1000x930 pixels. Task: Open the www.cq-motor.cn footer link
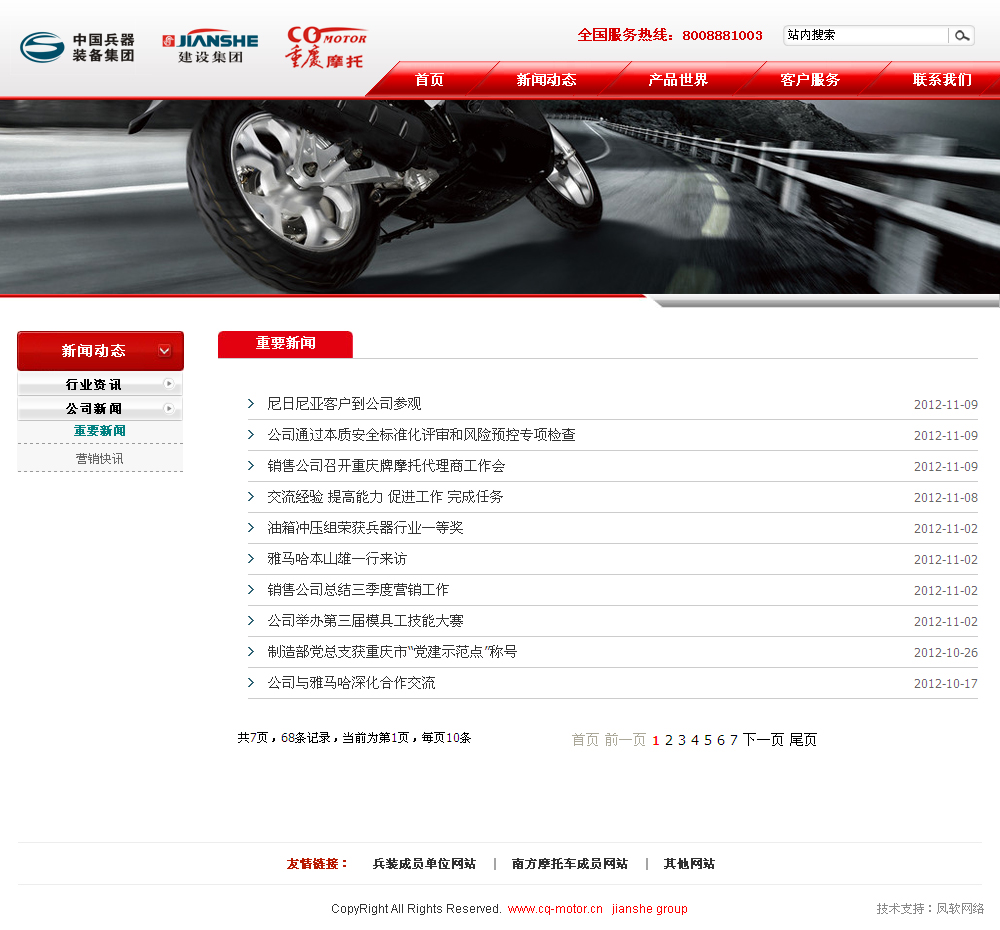click(x=555, y=909)
